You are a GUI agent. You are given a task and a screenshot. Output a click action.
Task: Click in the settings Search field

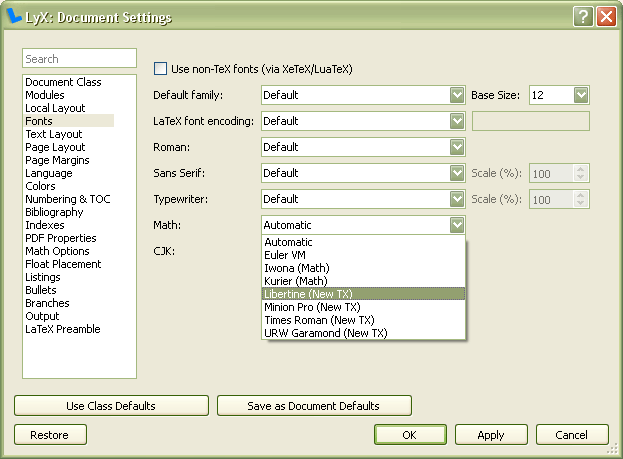coord(79,59)
